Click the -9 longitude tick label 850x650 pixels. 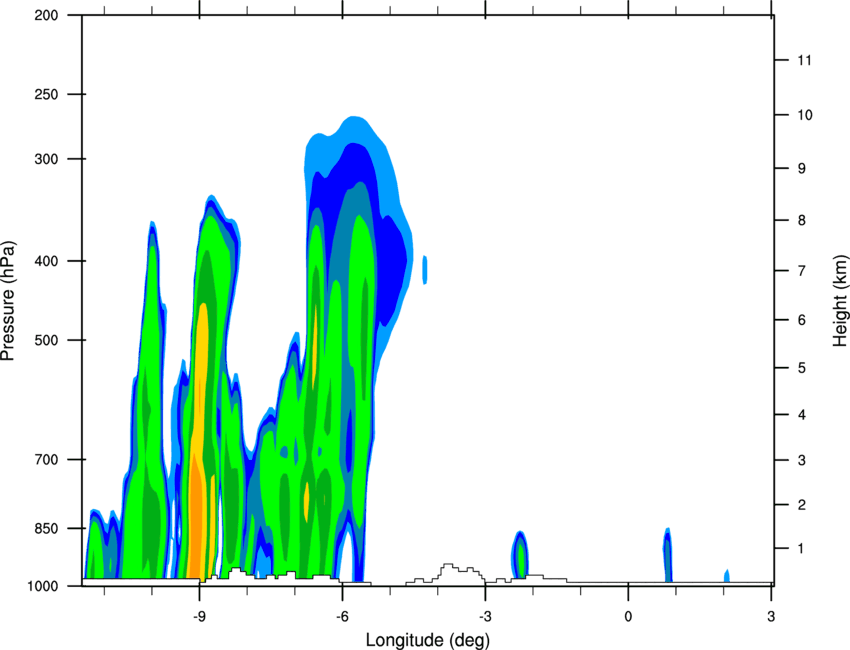pos(199,617)
